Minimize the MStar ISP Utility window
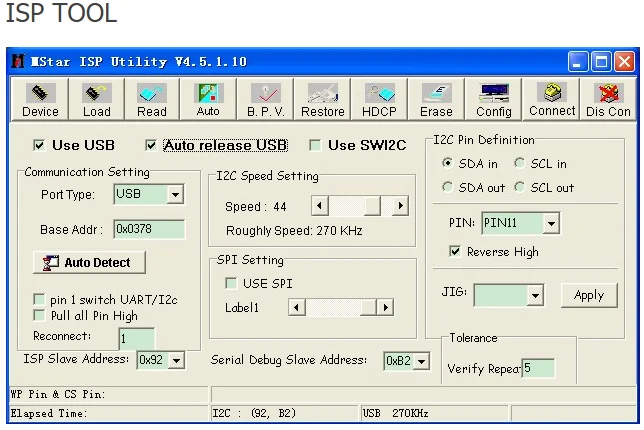 (x=578, y=62)
